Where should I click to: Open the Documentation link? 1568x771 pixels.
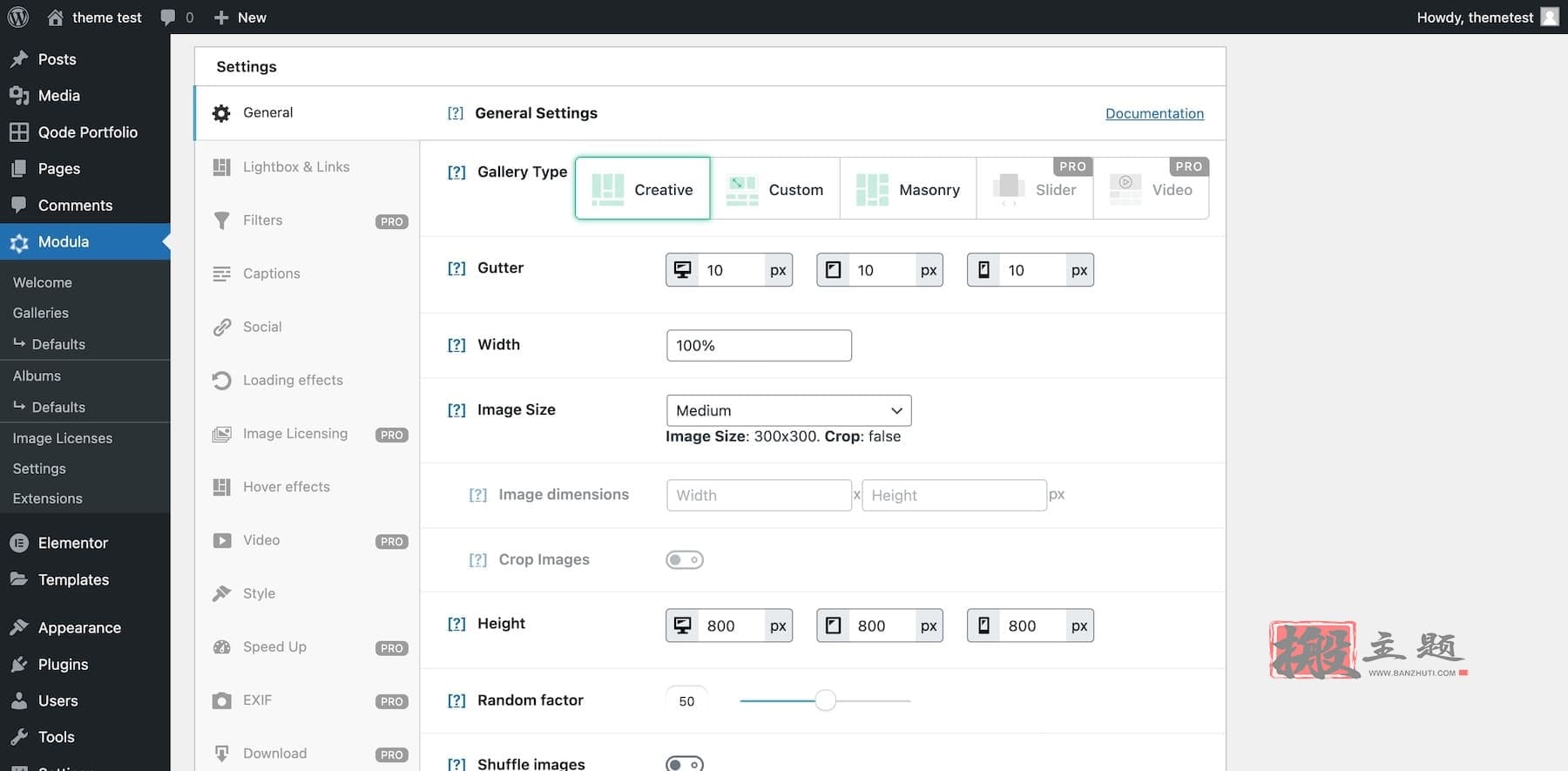[x=1154, y=113]
